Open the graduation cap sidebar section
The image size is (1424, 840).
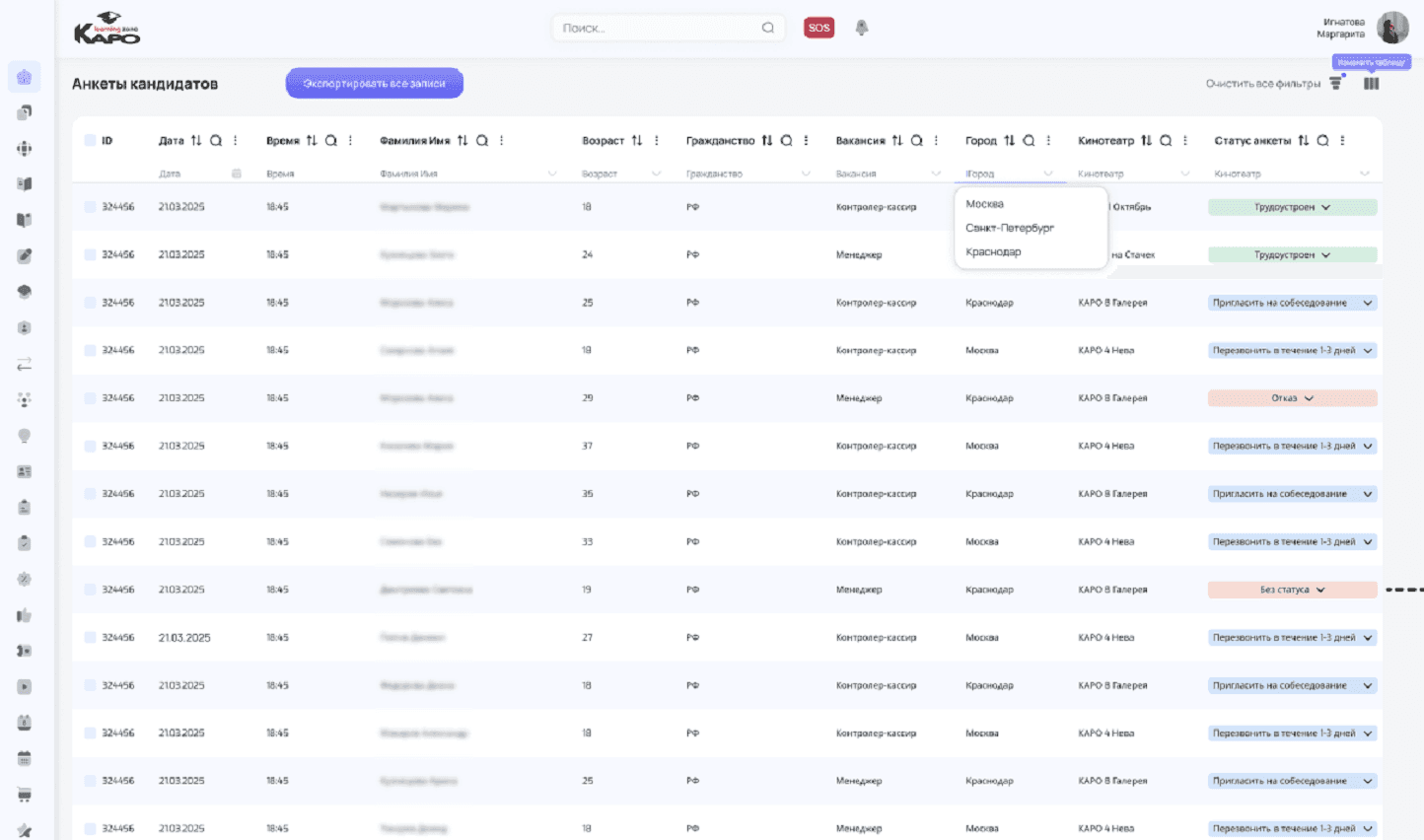[25, 292]
